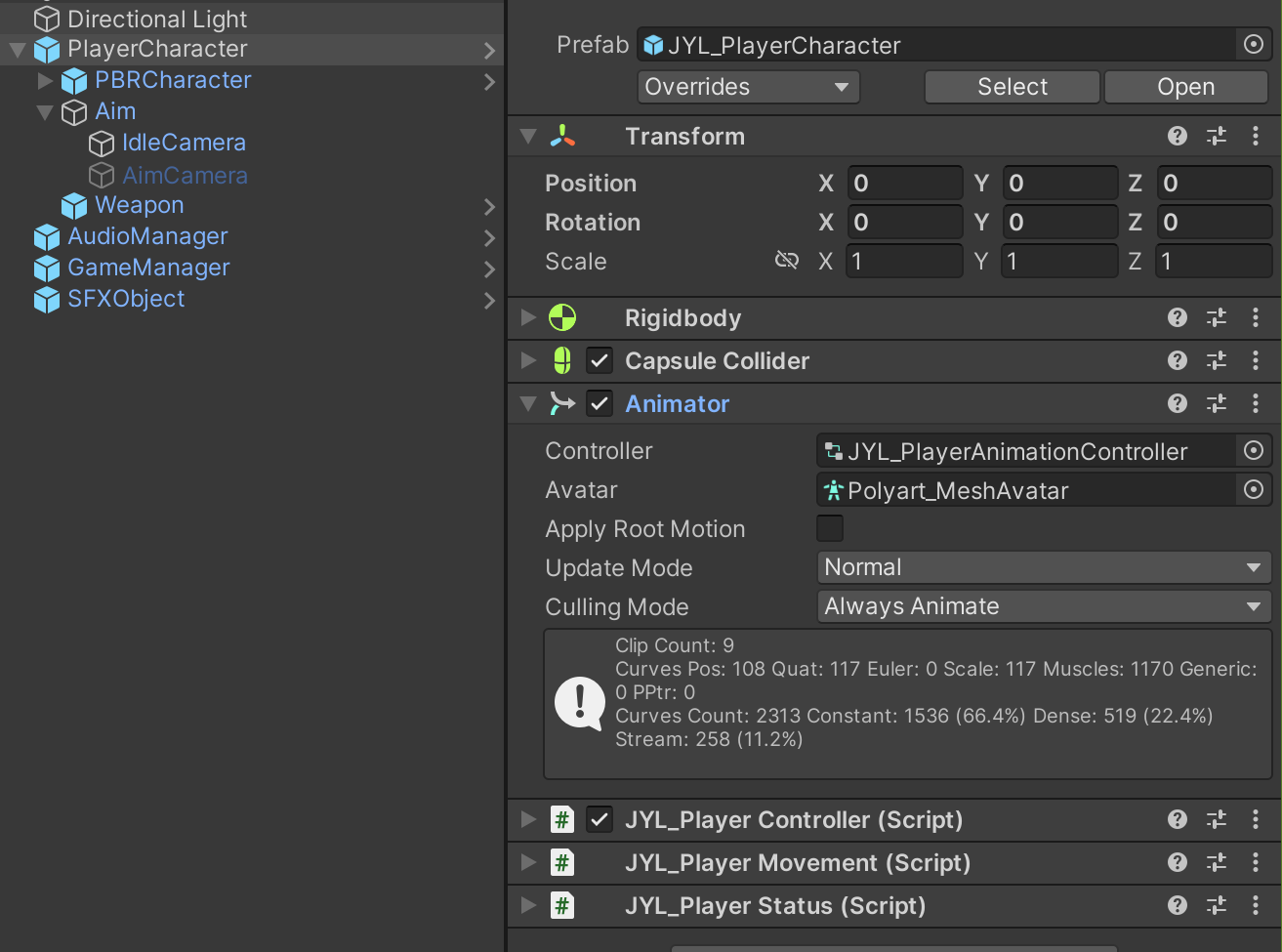This screenshot has height=952, width=1282.
Task: Toggle constrained proportions link for Scale
Action: (787, 260)
